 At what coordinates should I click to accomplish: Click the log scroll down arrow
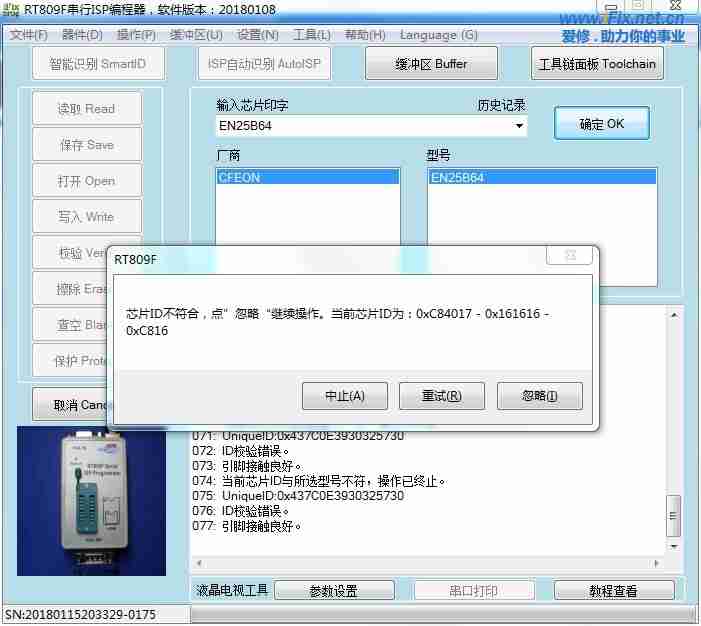pos(674,546)
